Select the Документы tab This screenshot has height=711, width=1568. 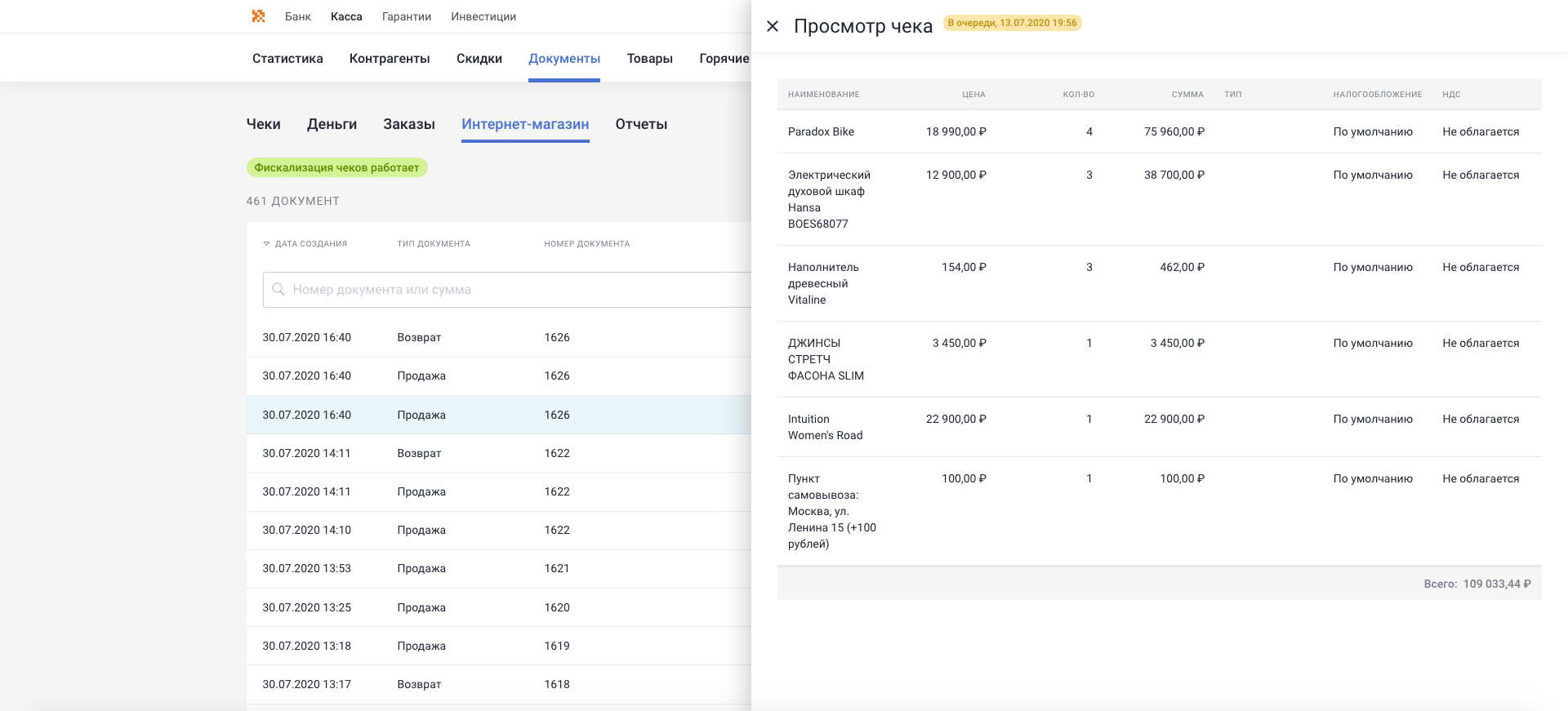(x=564, y=59)
